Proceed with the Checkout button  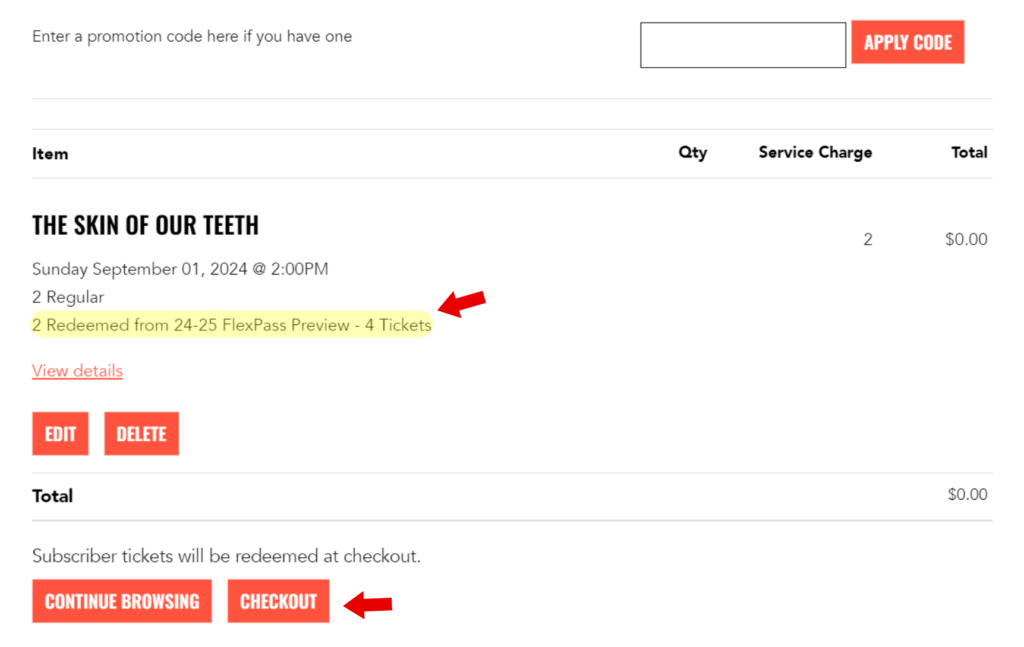(278, 601)
